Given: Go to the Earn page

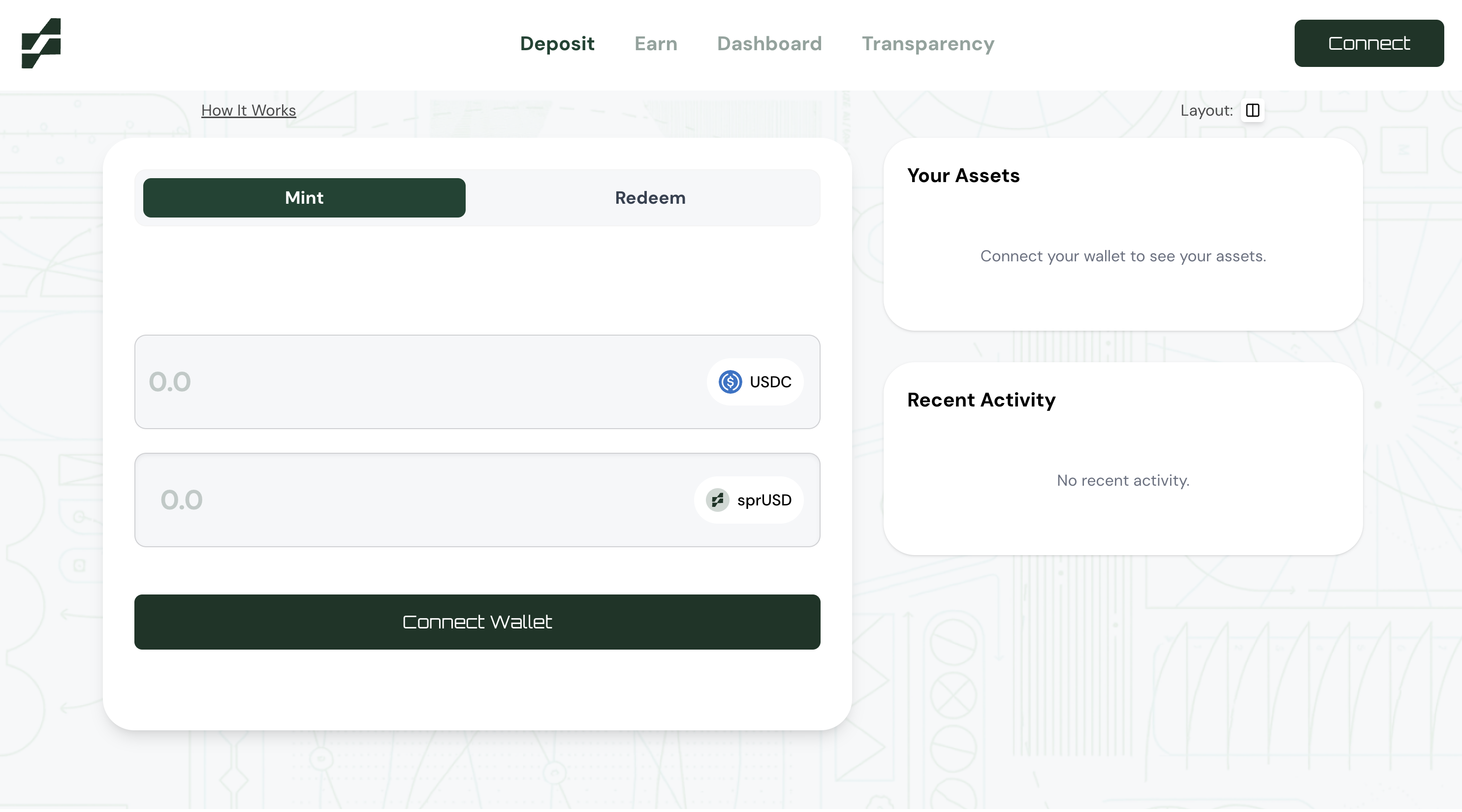Looking at the screenshot, I should point(656,44).
